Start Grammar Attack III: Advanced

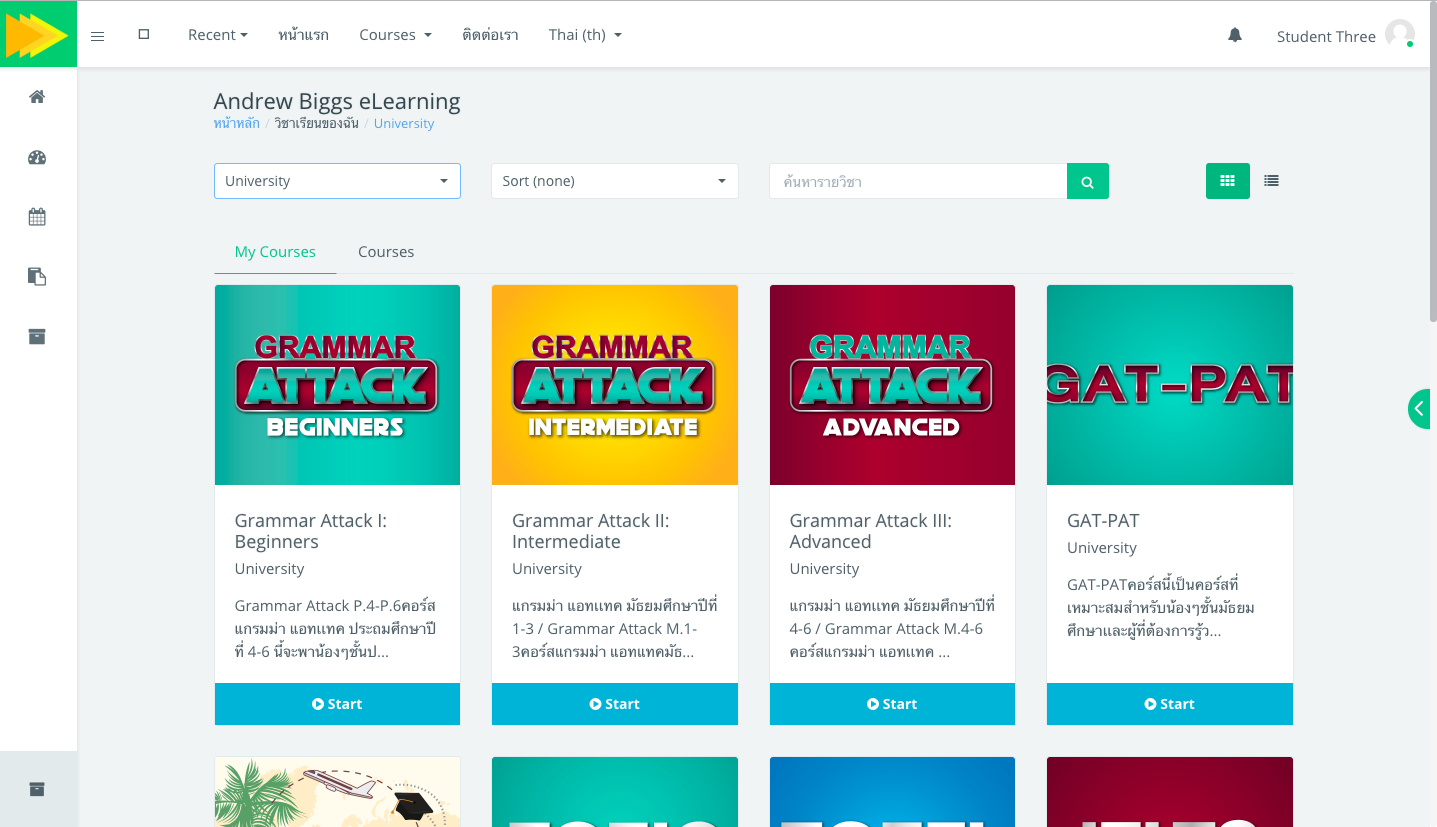tap(892, 704)
